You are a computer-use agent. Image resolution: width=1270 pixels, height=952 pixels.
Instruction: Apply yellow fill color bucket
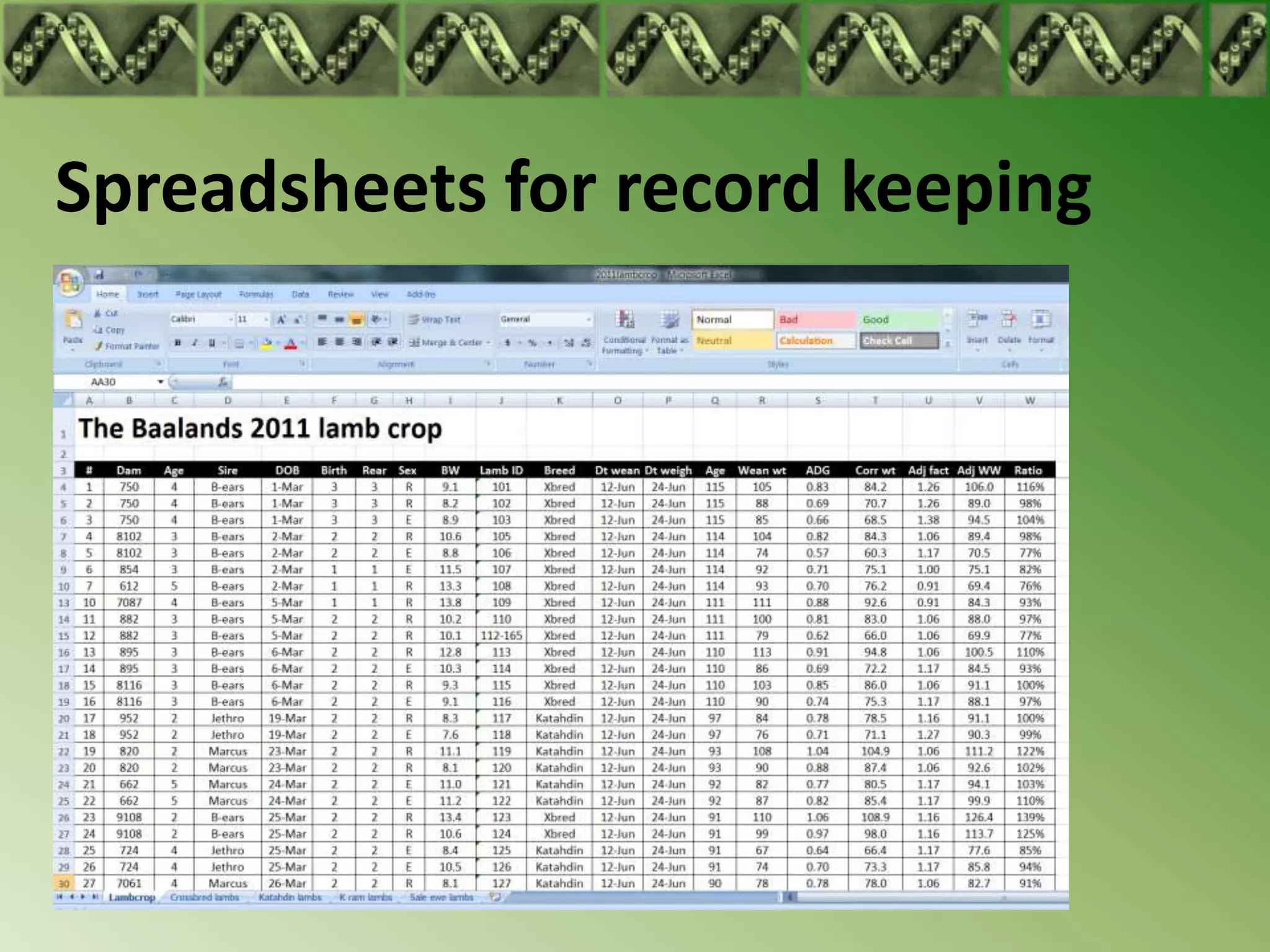click(267, 343)
